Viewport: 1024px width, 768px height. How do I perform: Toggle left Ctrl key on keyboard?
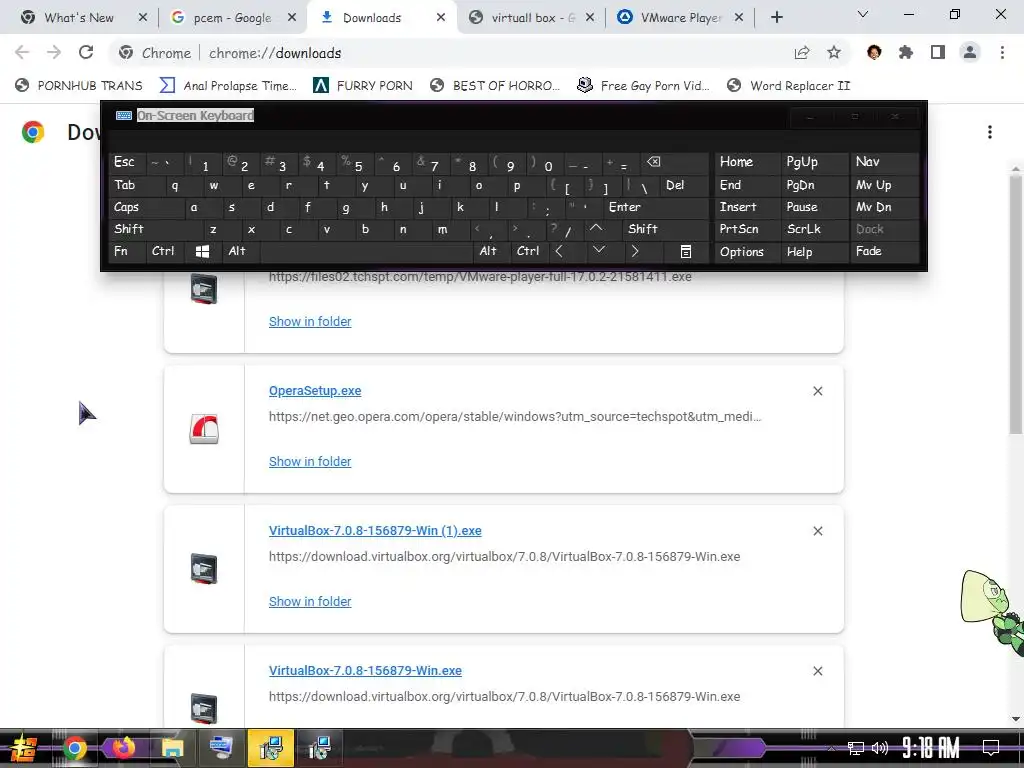coord(165,251)
